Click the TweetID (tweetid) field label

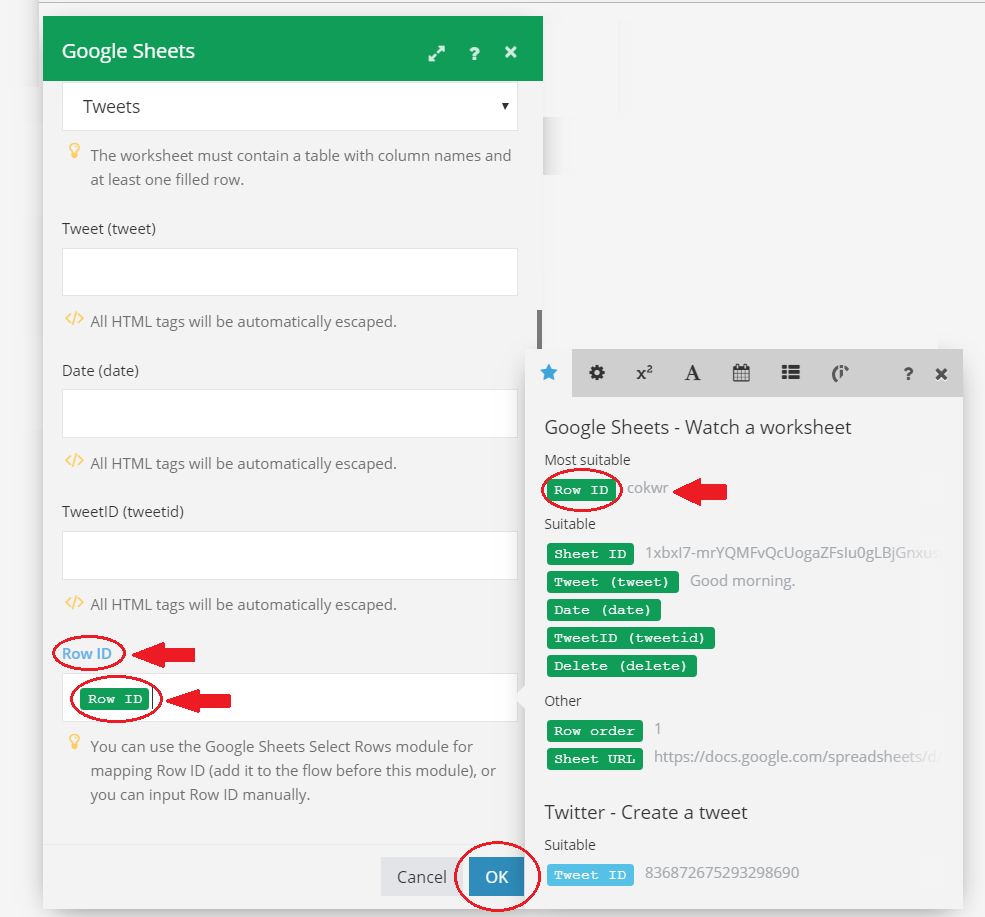(x=122, y=512)
